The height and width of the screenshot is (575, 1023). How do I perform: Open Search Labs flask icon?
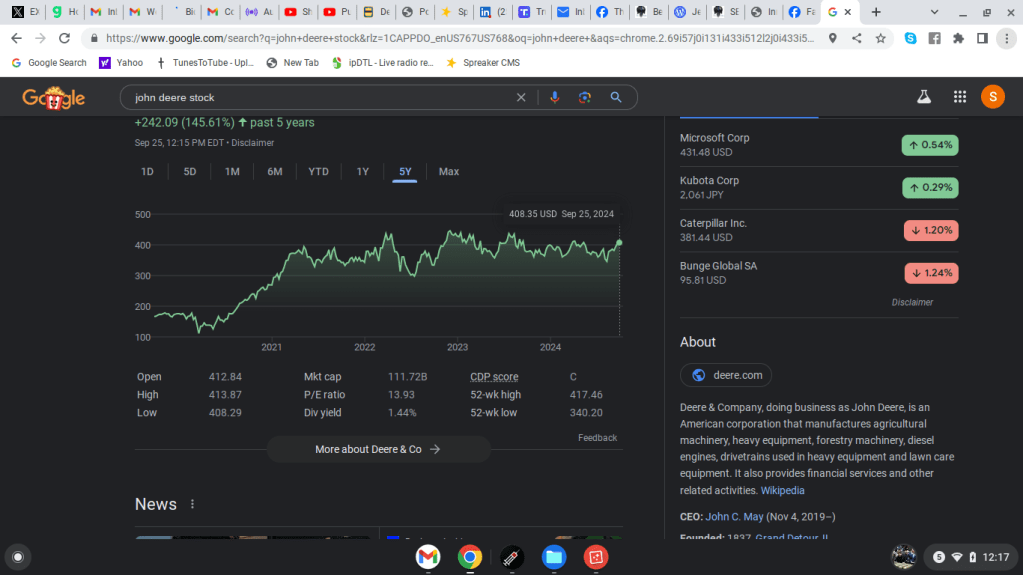[924, 97]
